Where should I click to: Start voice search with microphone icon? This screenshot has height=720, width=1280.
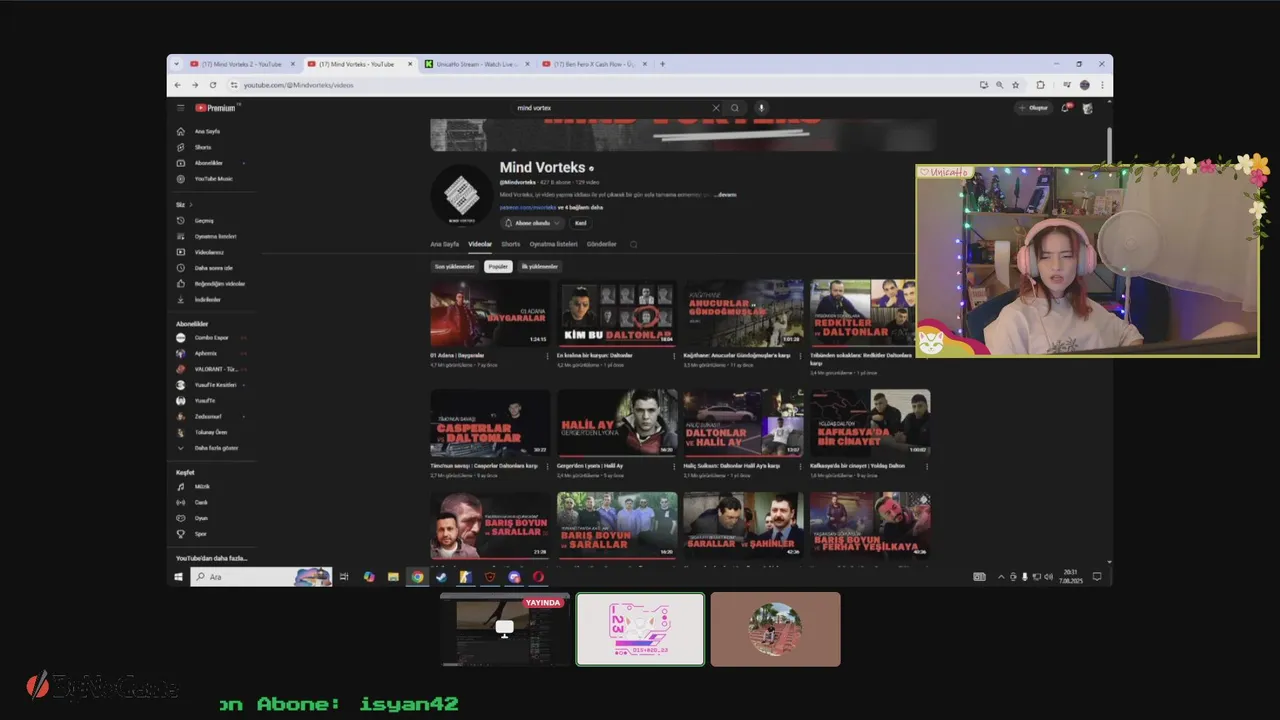click(x=761, y=108)
